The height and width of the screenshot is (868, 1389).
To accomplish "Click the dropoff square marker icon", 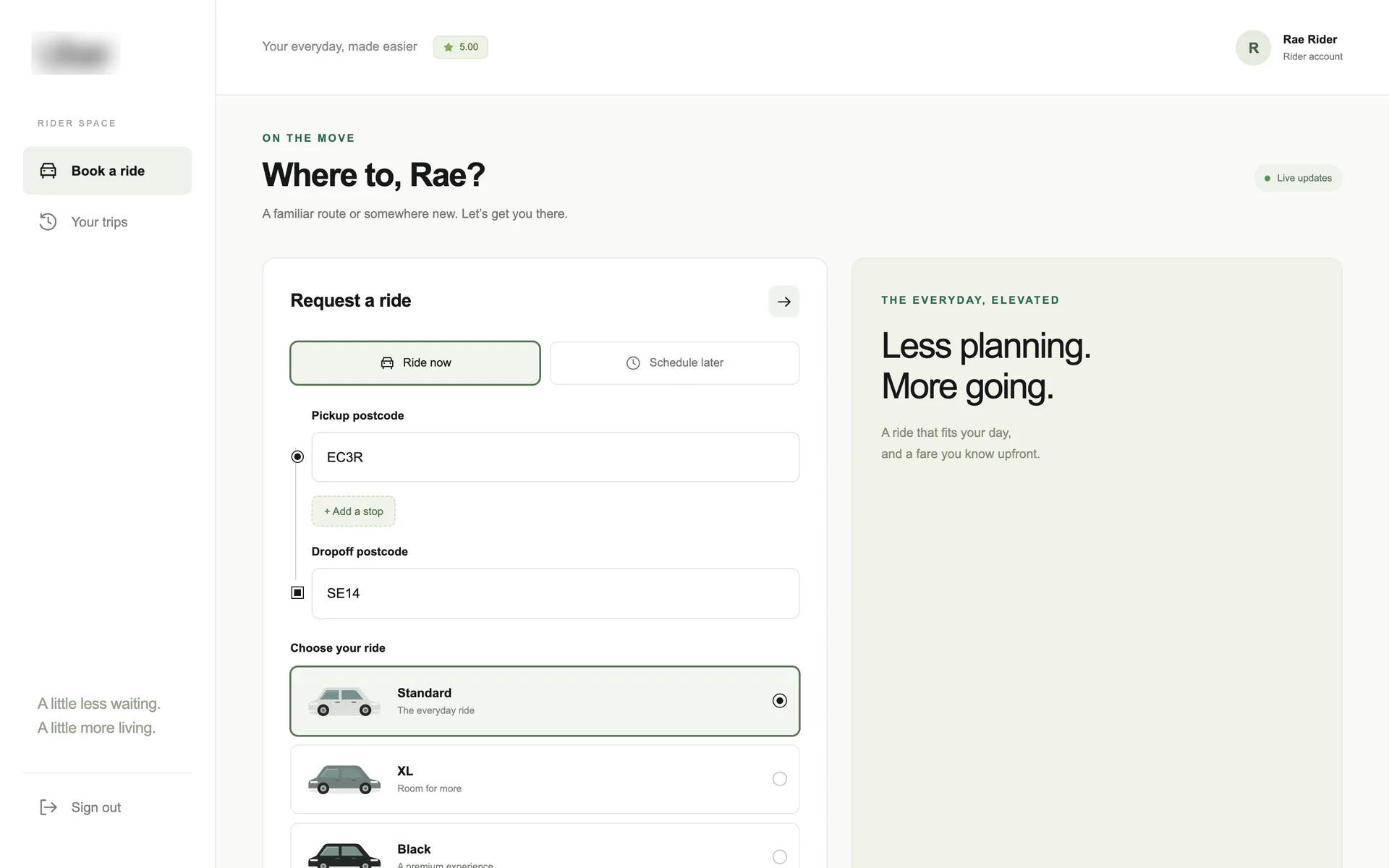I will (297, 592).
